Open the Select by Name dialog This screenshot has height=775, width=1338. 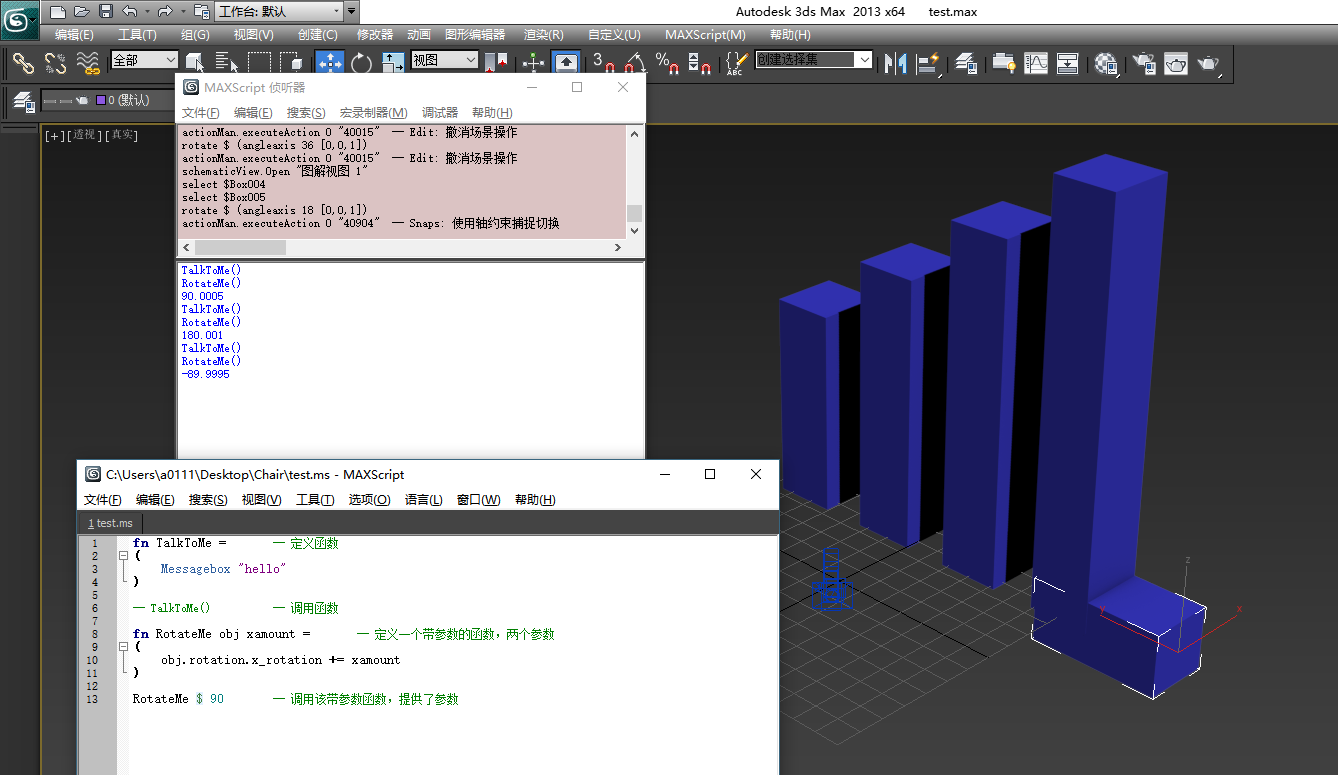[227, 63]
